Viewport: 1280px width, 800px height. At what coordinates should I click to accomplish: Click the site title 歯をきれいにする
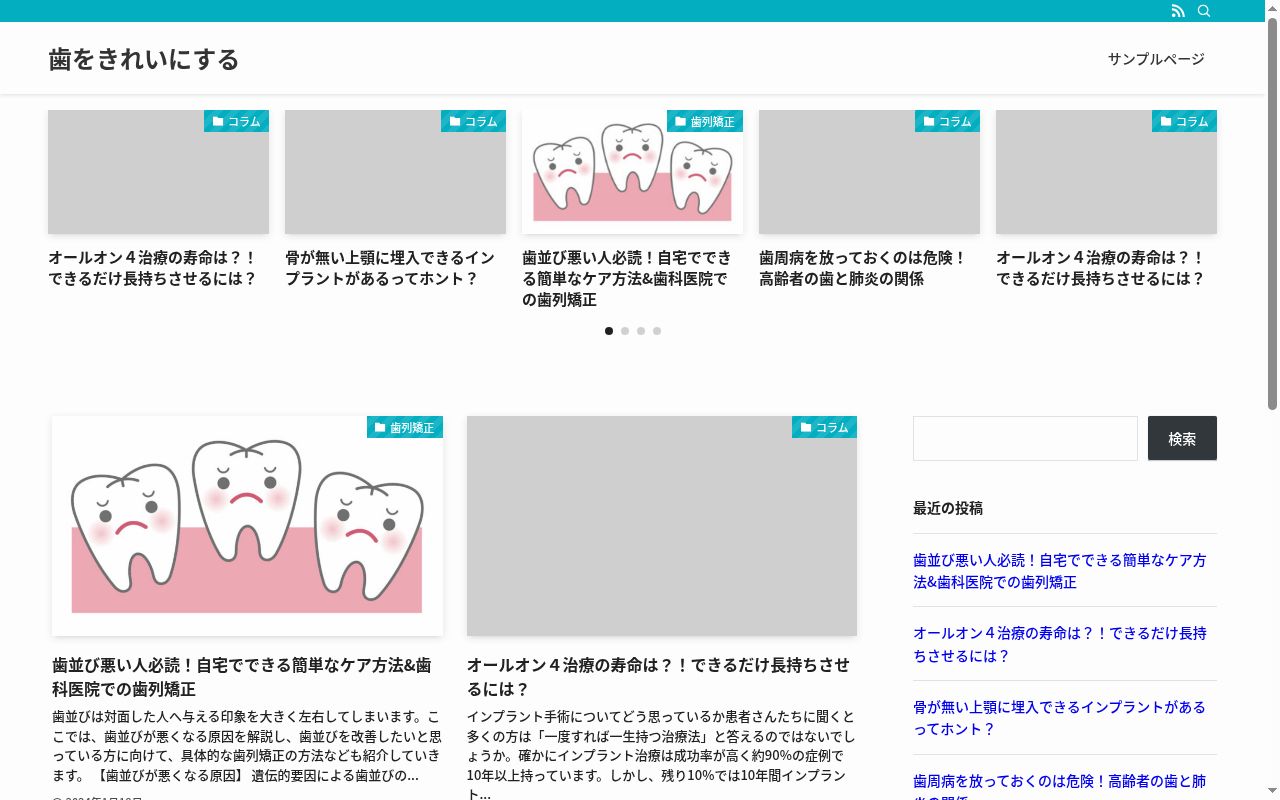(144, 59)
